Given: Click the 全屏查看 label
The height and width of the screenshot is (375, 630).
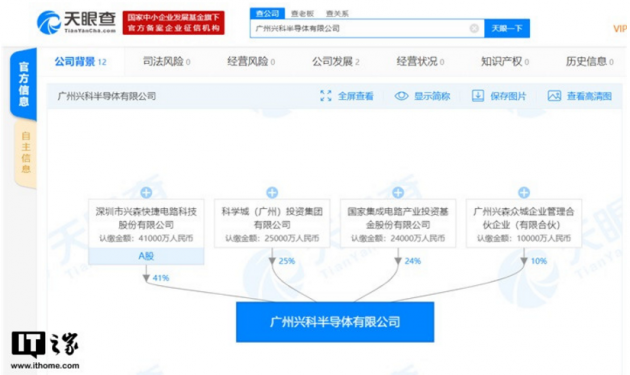Looking at the screenshot, I should (x=356, y=96).
